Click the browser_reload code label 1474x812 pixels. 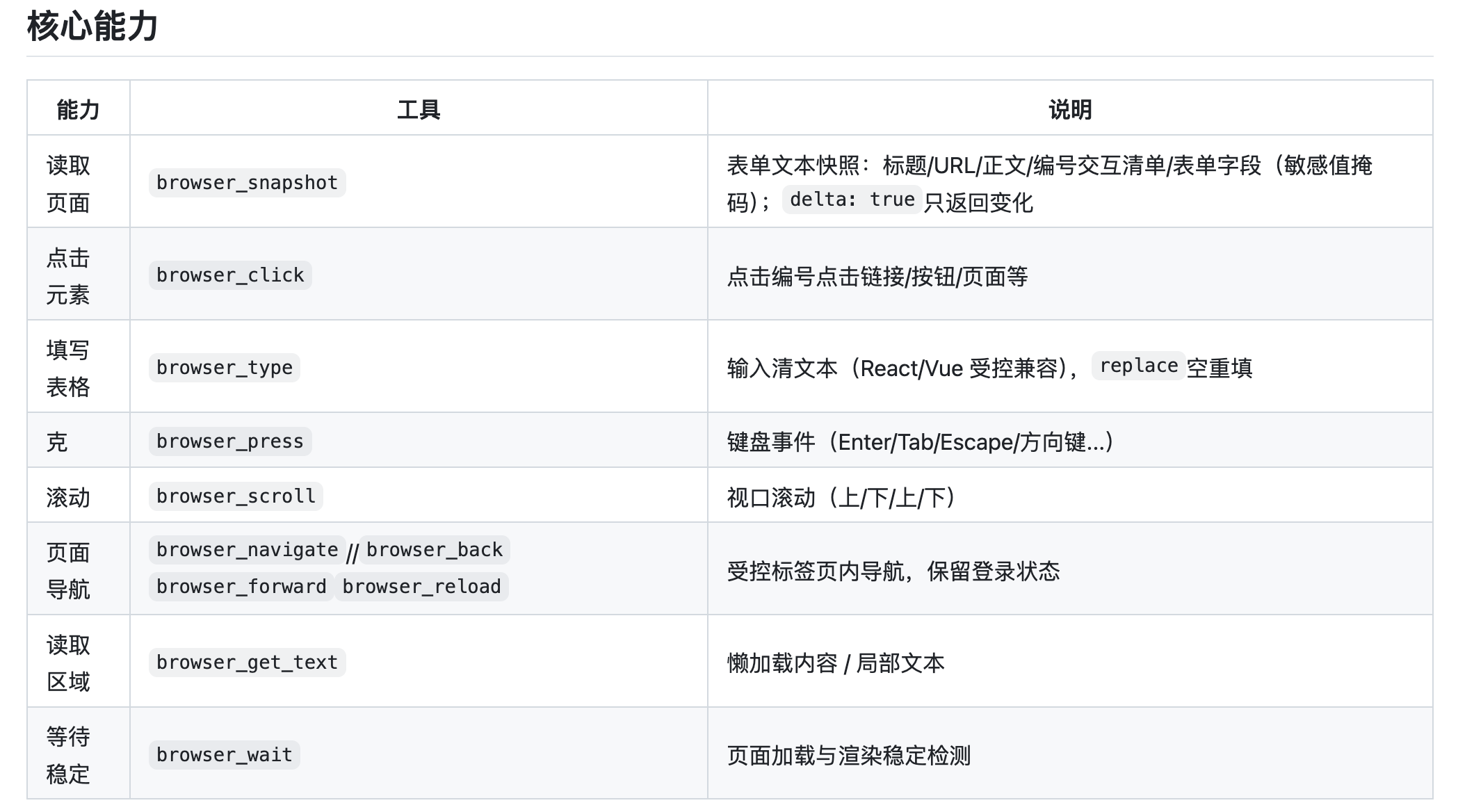tap(421, 587)
